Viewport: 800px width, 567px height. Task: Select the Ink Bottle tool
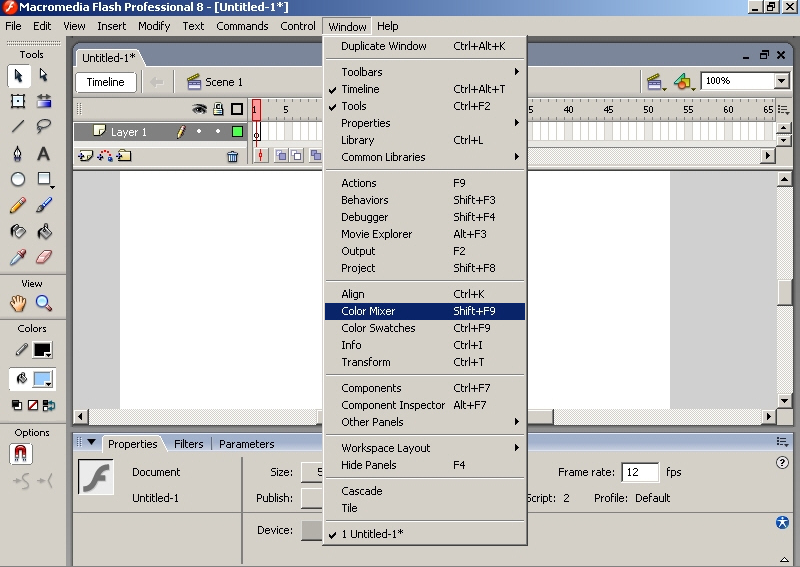point(18,231)
